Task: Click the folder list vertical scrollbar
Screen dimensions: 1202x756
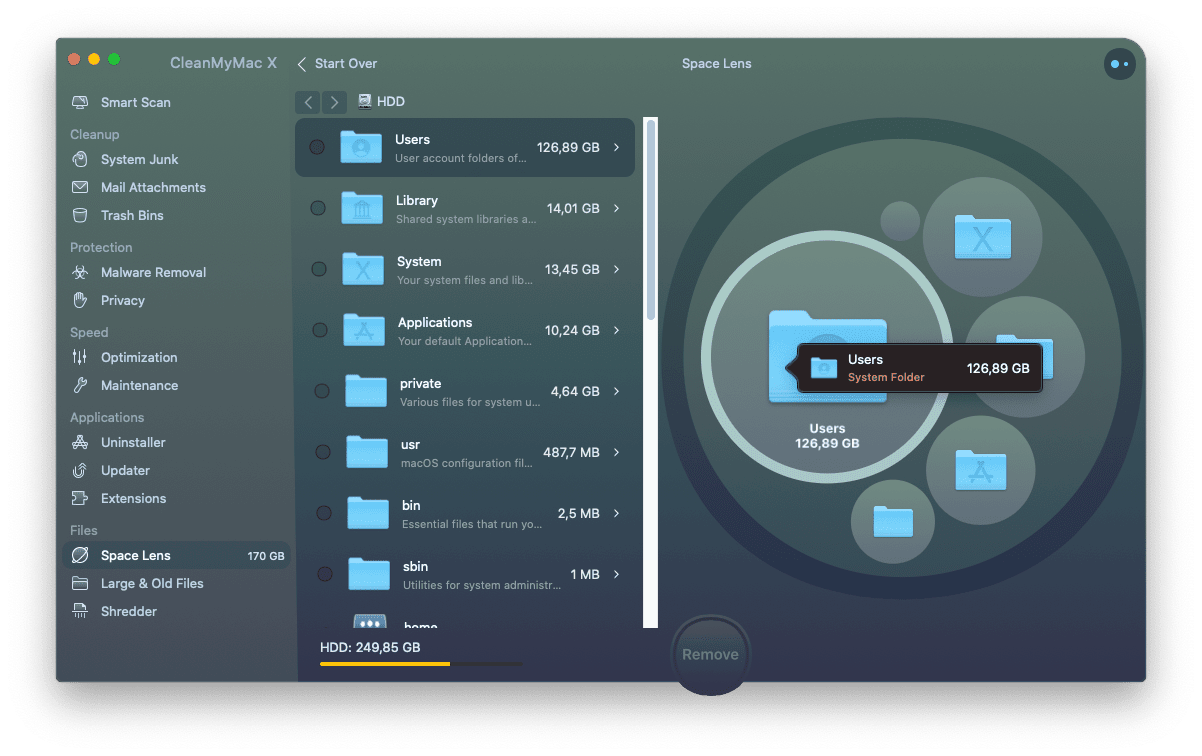Action: tap(651, 220)
